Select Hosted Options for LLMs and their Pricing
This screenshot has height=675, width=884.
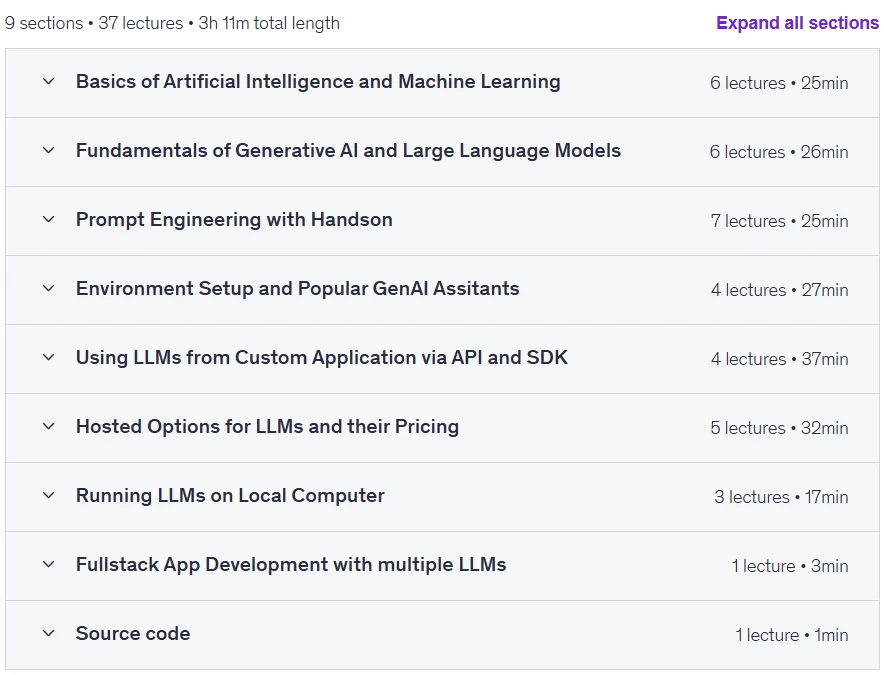tap(267, 426)
